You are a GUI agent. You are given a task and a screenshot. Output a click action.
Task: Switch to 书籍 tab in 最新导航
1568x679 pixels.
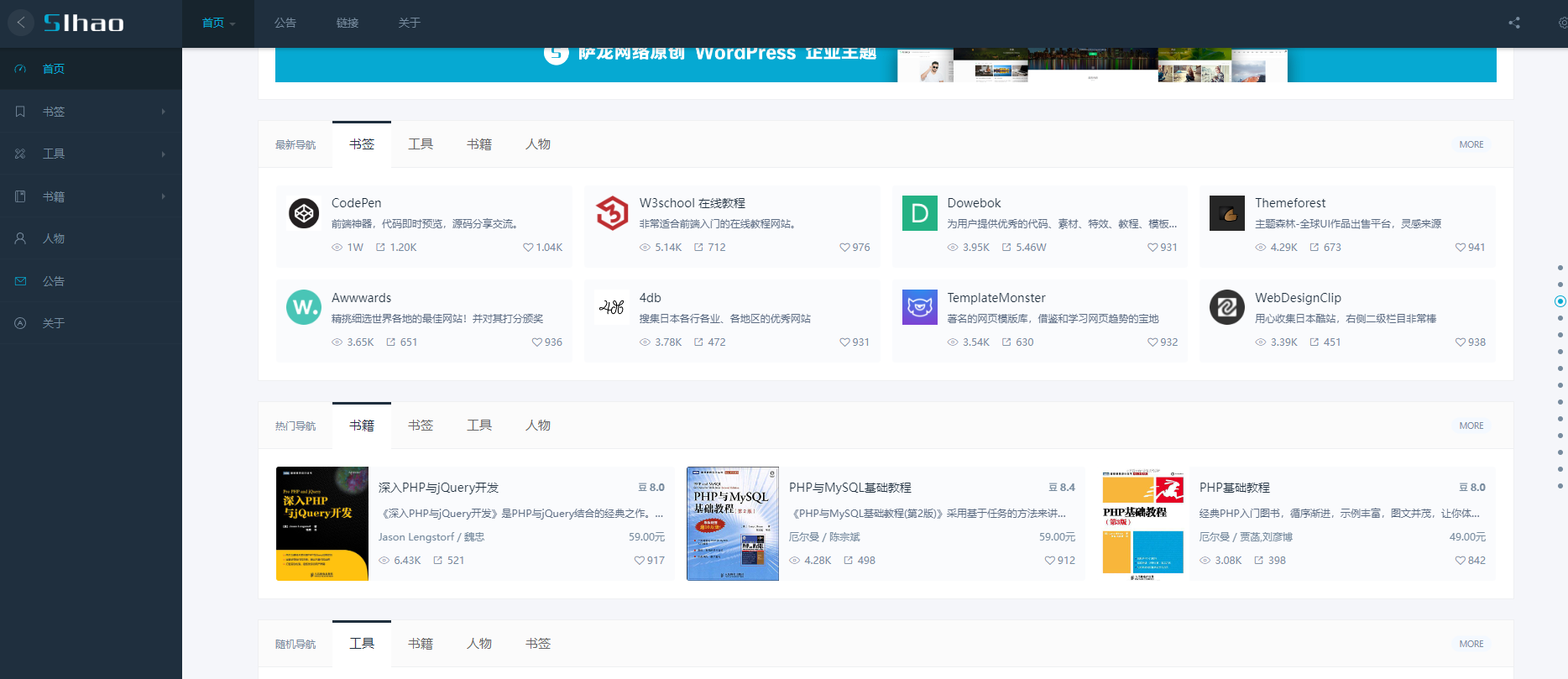tap(479, 144)
